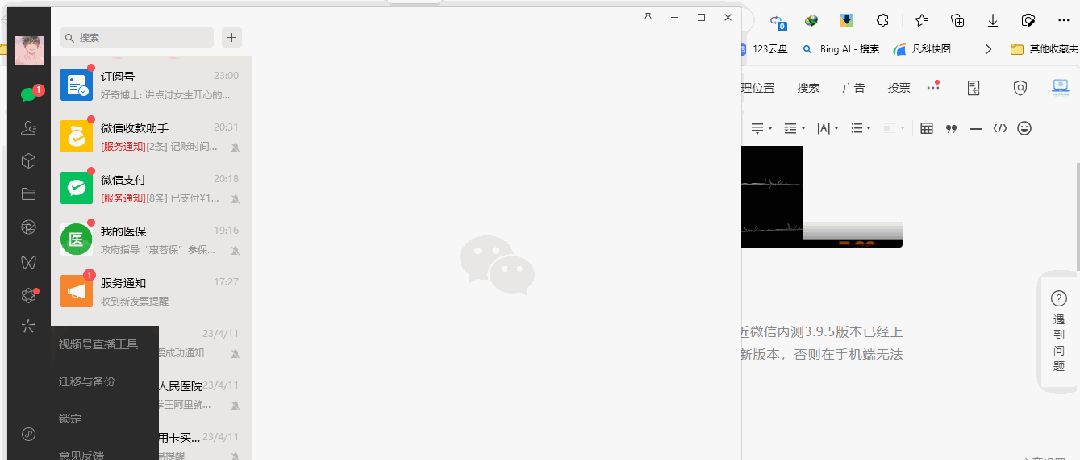Open the browser settings and more menu
Viewport: 1080px width, 460px height.
coord(1064,21)
